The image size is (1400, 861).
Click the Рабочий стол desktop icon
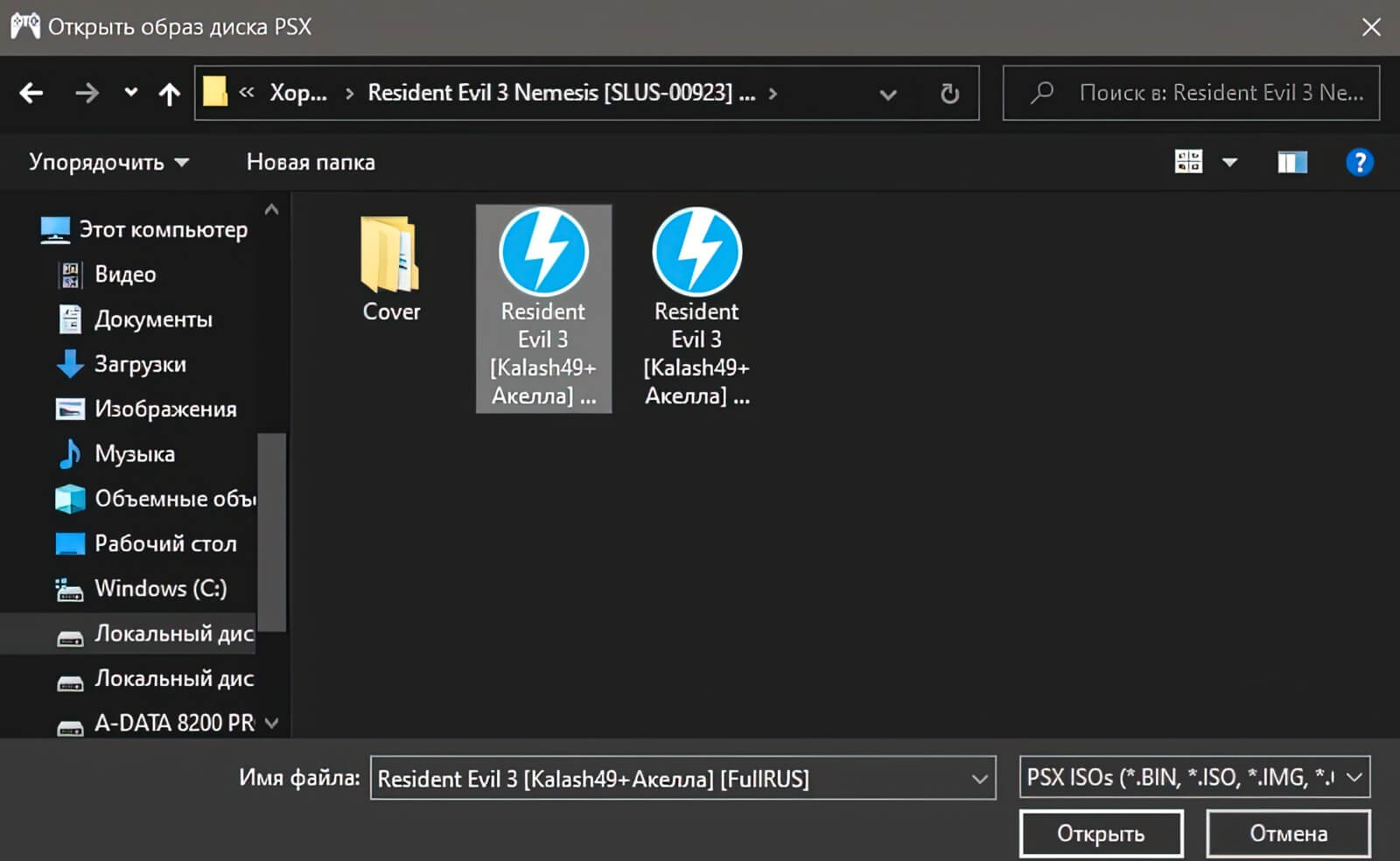70,544
